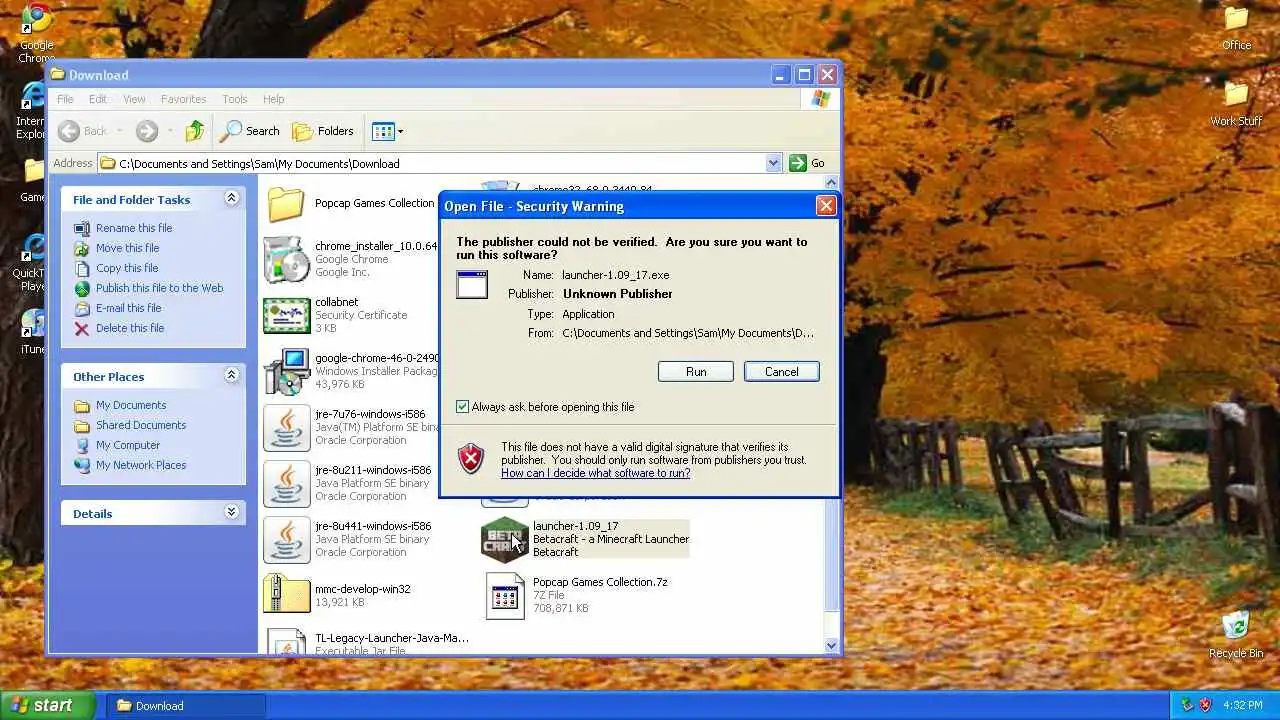
Task: Select the TL-Legacy-Launcher jar icon
Action: pyautogui.click(x=286, y=641)
